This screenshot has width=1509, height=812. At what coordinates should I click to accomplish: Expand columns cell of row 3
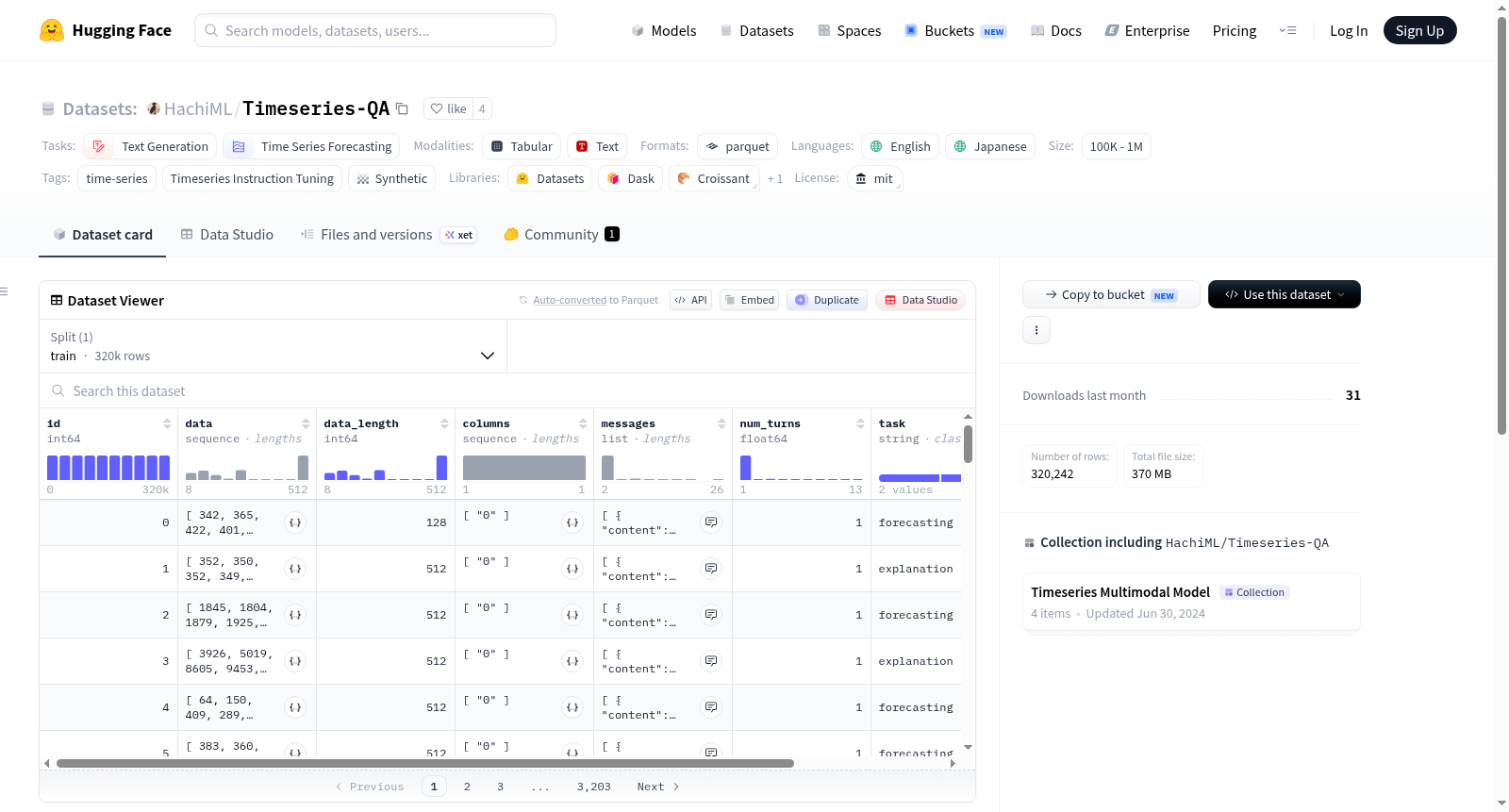pos(572,661)
